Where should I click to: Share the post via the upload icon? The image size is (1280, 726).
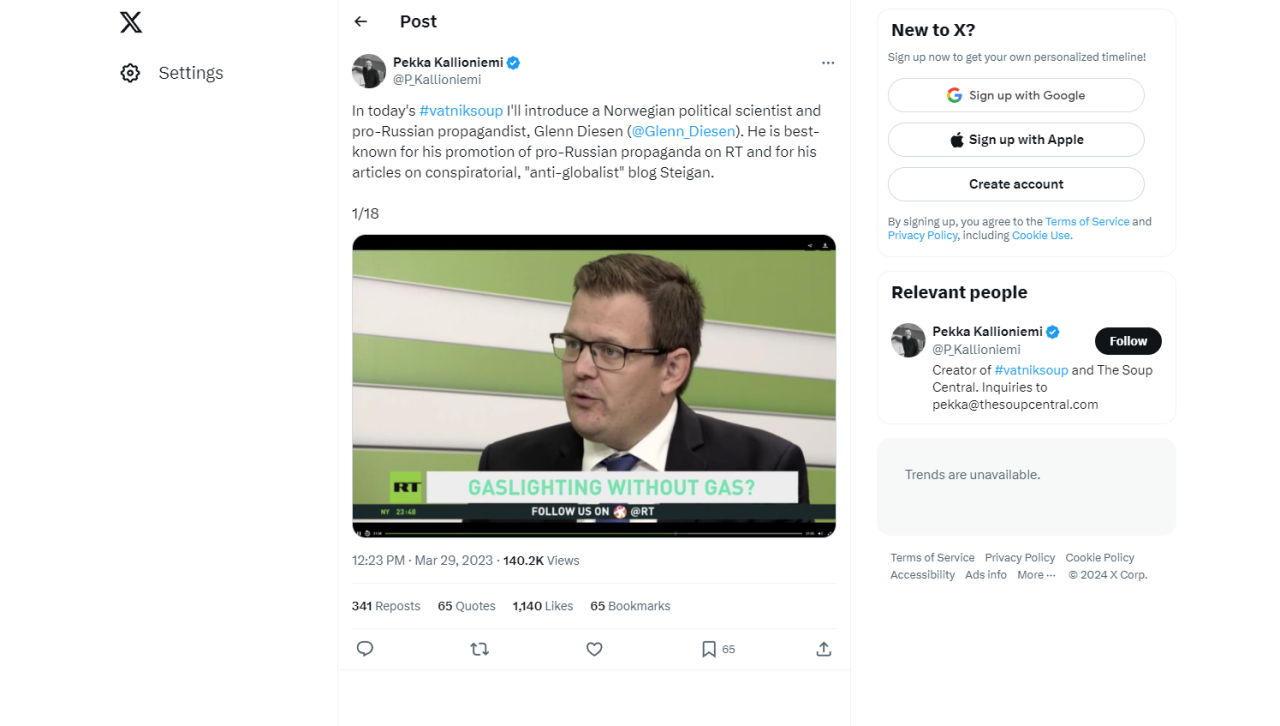(823, 649)
